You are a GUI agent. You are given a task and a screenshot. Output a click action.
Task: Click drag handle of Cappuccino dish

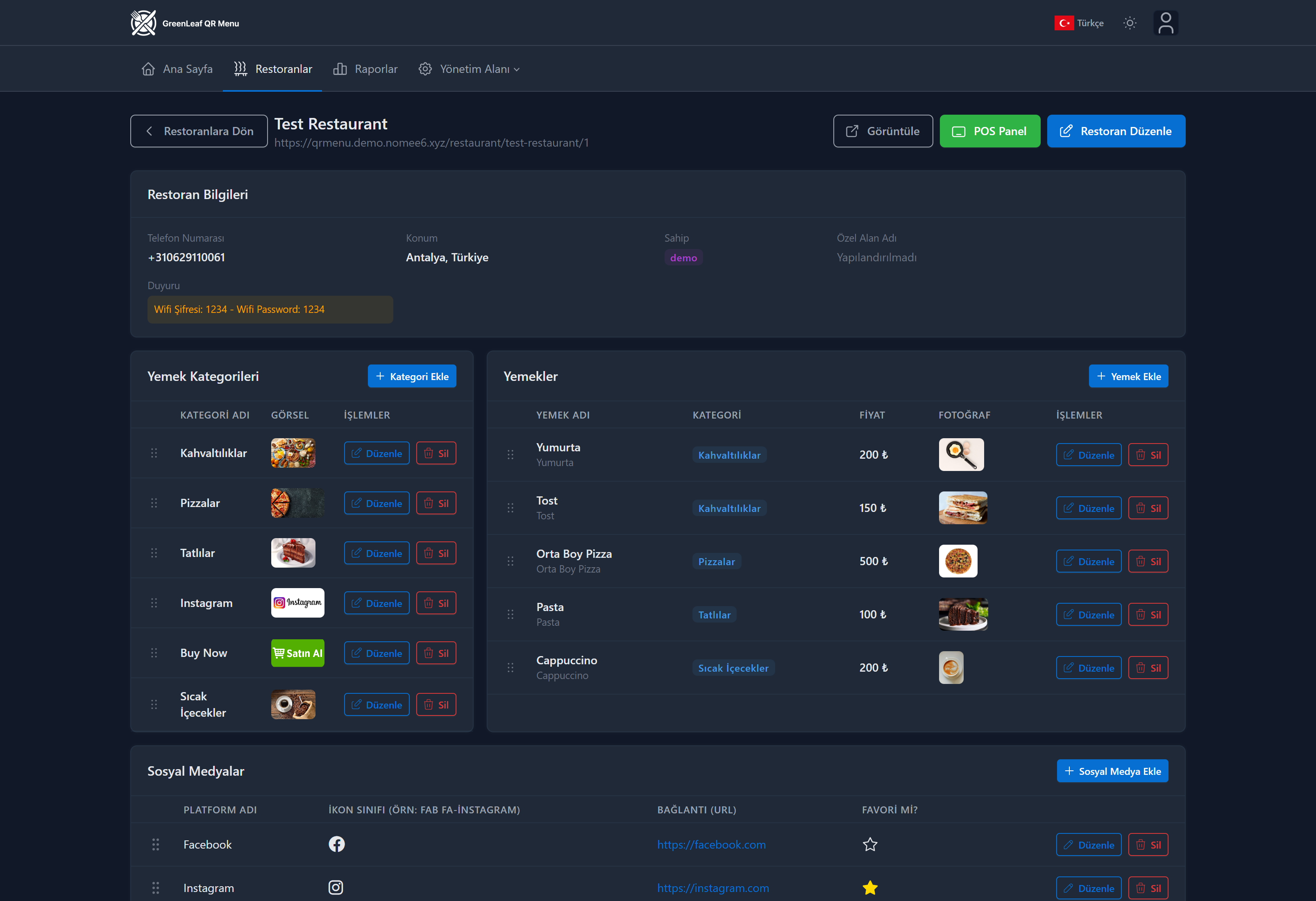(x=510, y=668)
